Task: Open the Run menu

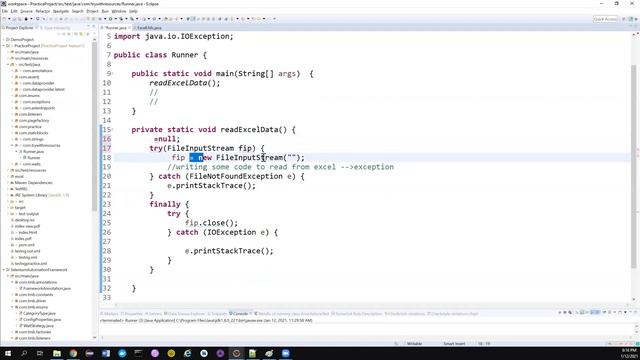Action: [x=105, y=11]
